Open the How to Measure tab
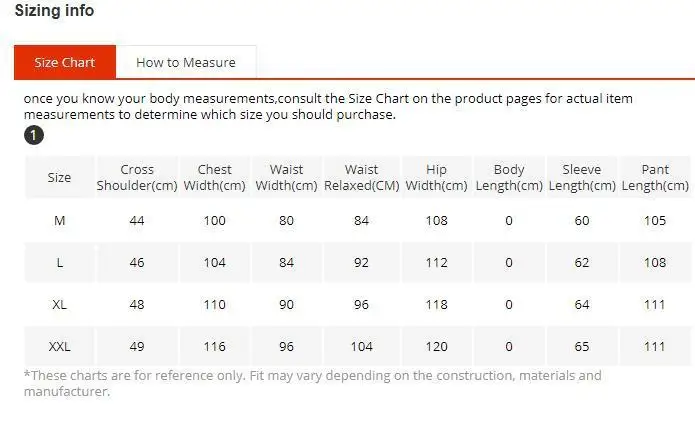The height and width of the screenshot is (436, 695). pos(186,62)
